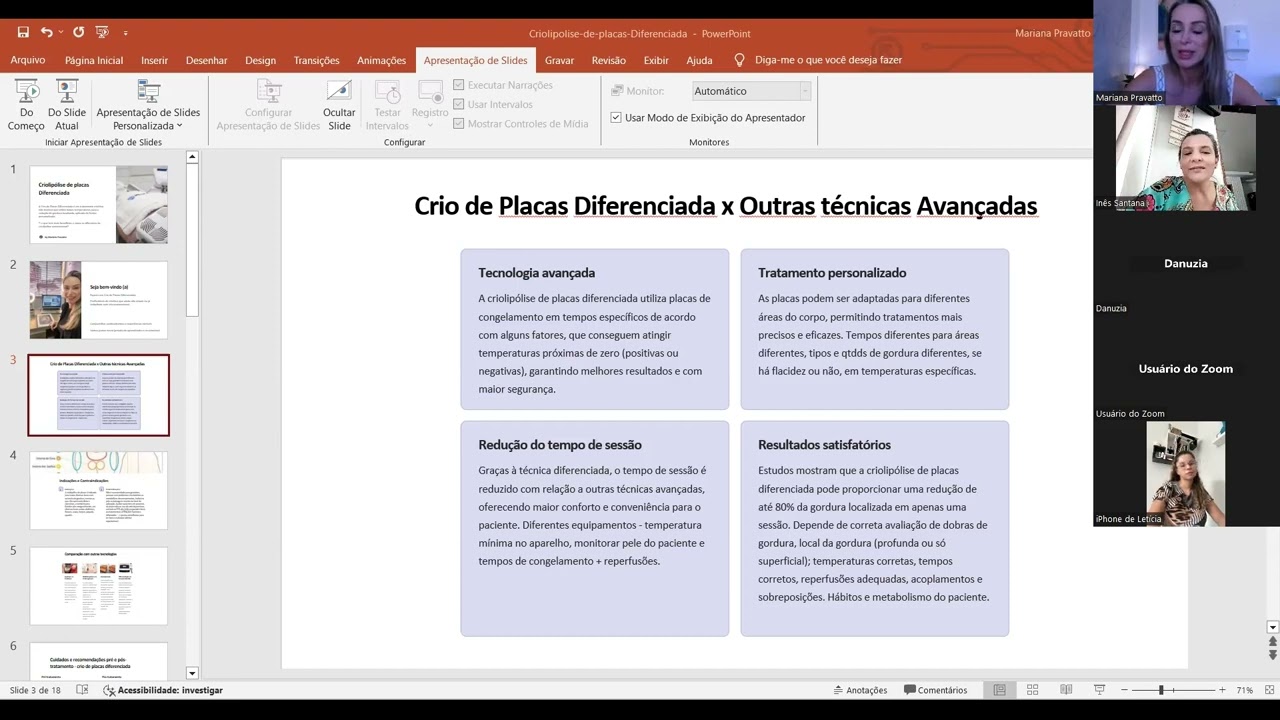This screenshot has width=1280, height=720.
Task: Select slide 4 thumbnail Indicações e Contraindicações
Action: (x=99, y=490)
